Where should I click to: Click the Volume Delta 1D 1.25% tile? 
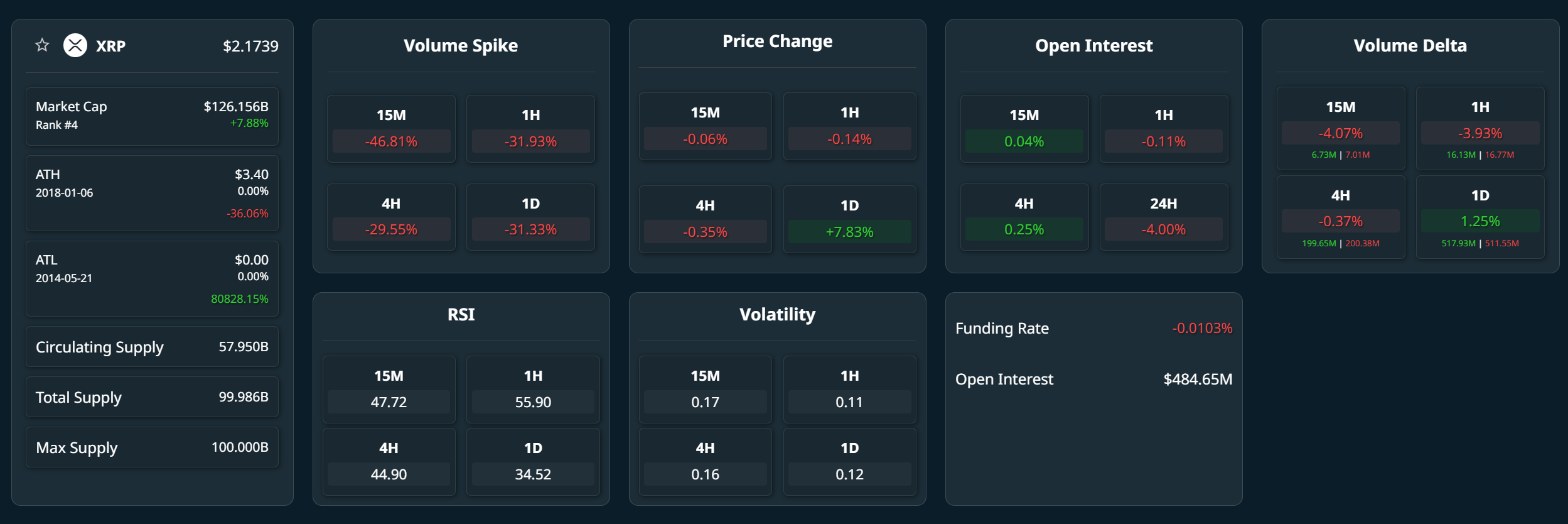pyautogui.click(x=1479, y=217)
